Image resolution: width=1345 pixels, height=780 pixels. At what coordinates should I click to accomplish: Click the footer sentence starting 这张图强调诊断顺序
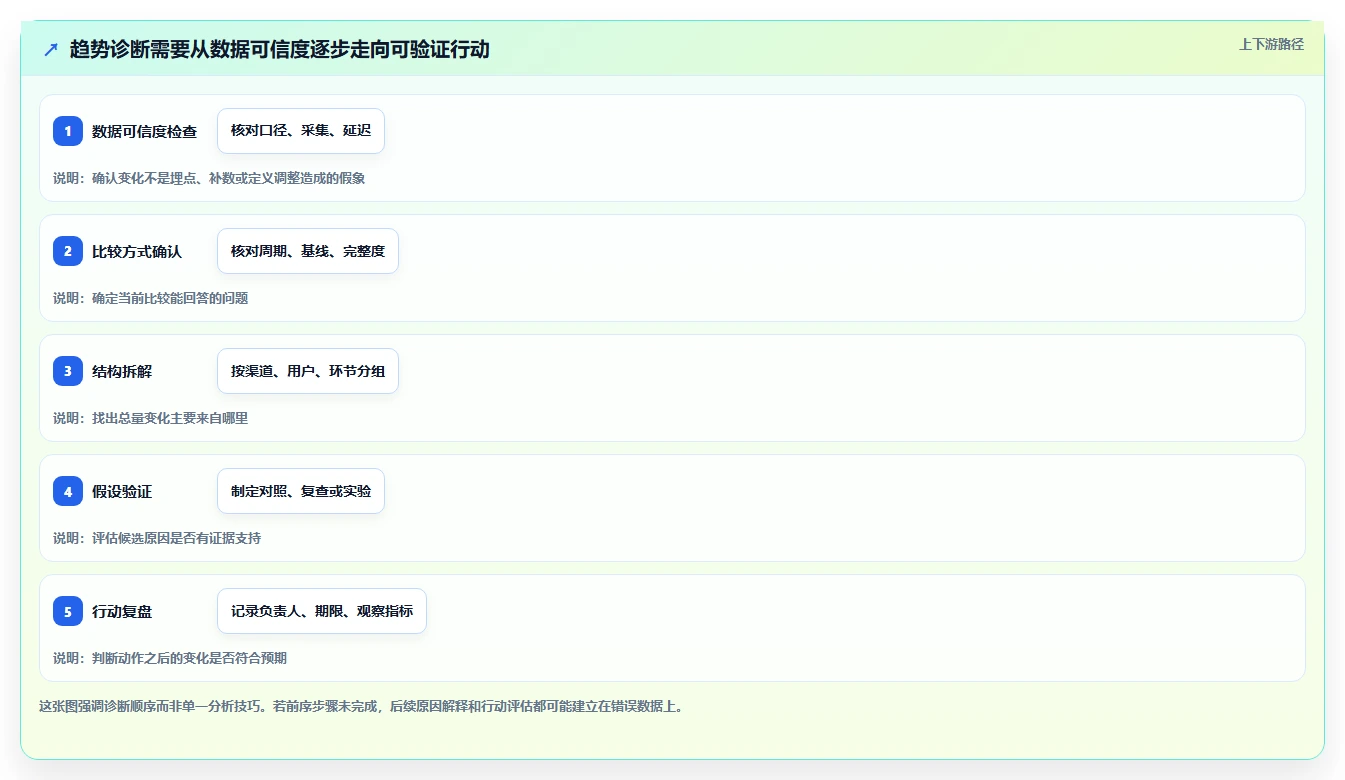pyautogui.click(x=361, y=706)
